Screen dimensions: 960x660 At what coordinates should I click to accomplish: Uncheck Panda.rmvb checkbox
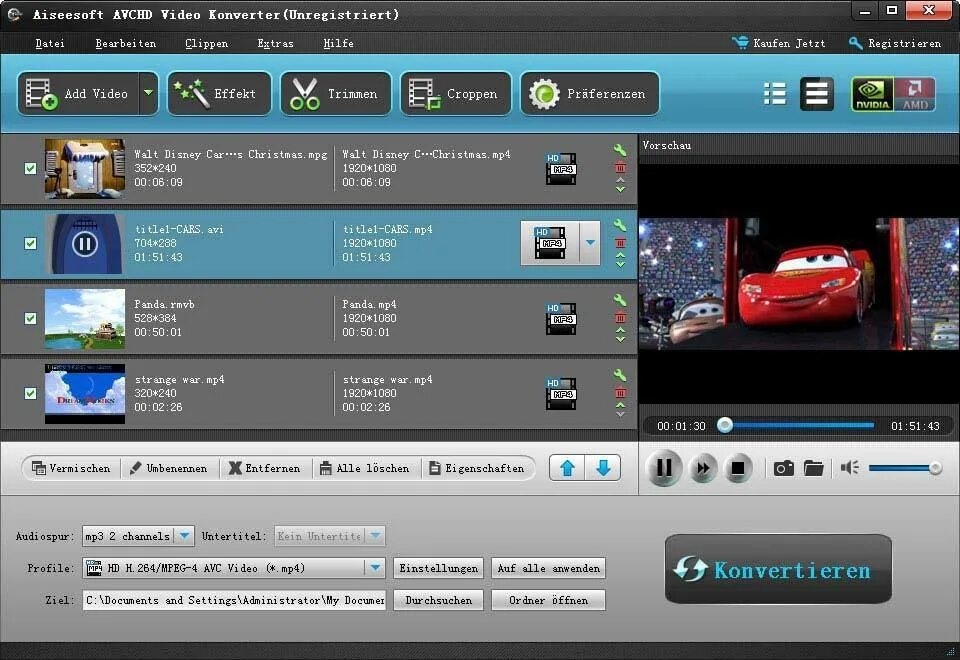[30, 318]
